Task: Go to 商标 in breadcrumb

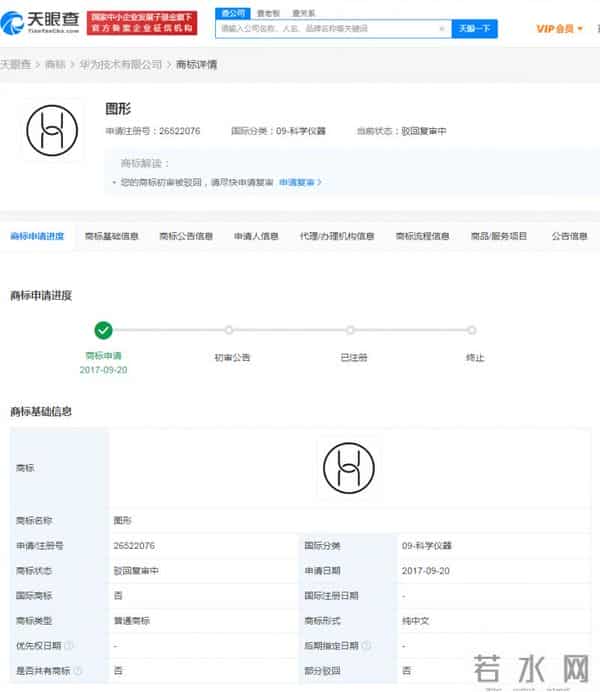Action: click(55, 64)
